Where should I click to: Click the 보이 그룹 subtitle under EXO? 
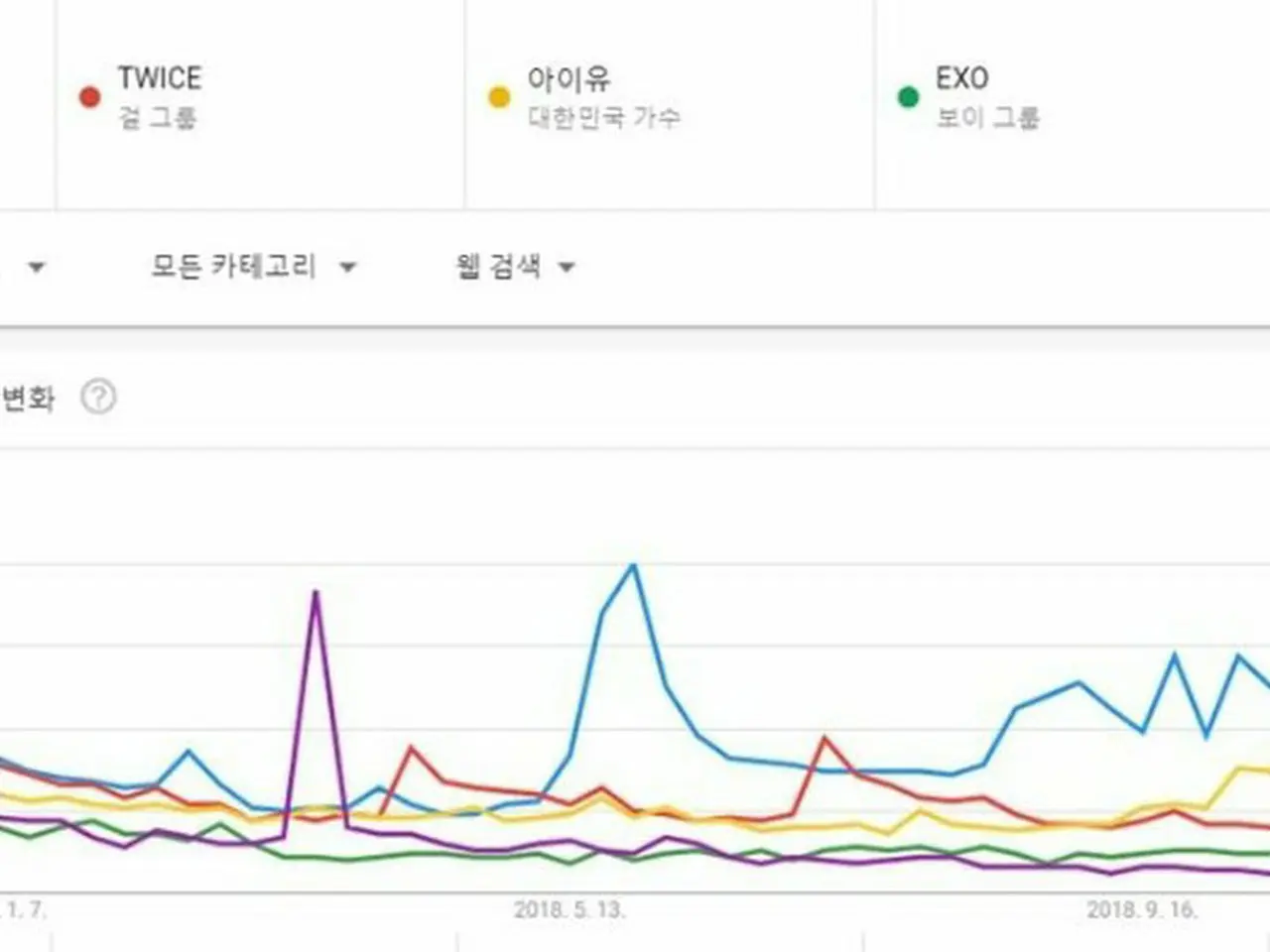tap(987, 118)
